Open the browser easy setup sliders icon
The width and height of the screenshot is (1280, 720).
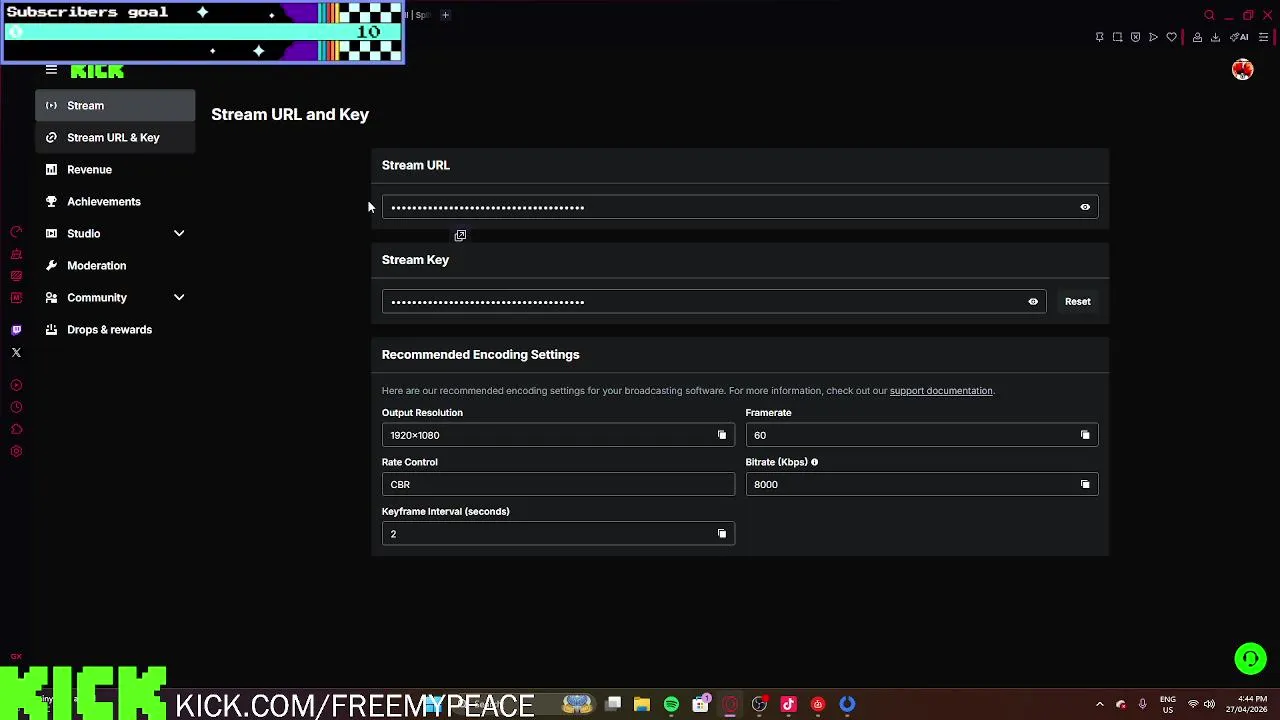point(1263,37)
